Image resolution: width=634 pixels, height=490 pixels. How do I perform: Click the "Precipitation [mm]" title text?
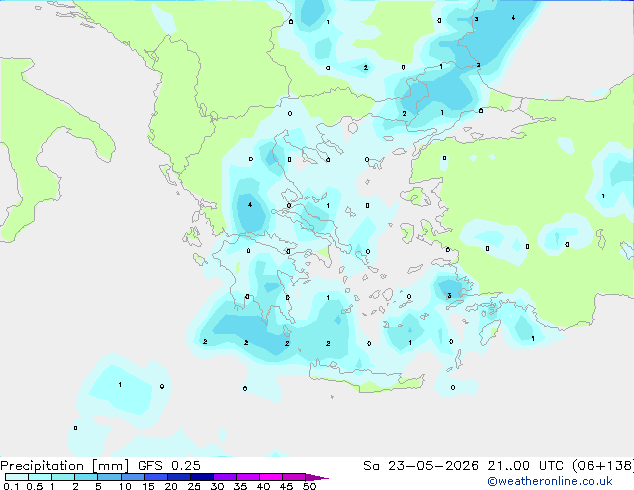[x=65, y=466]
